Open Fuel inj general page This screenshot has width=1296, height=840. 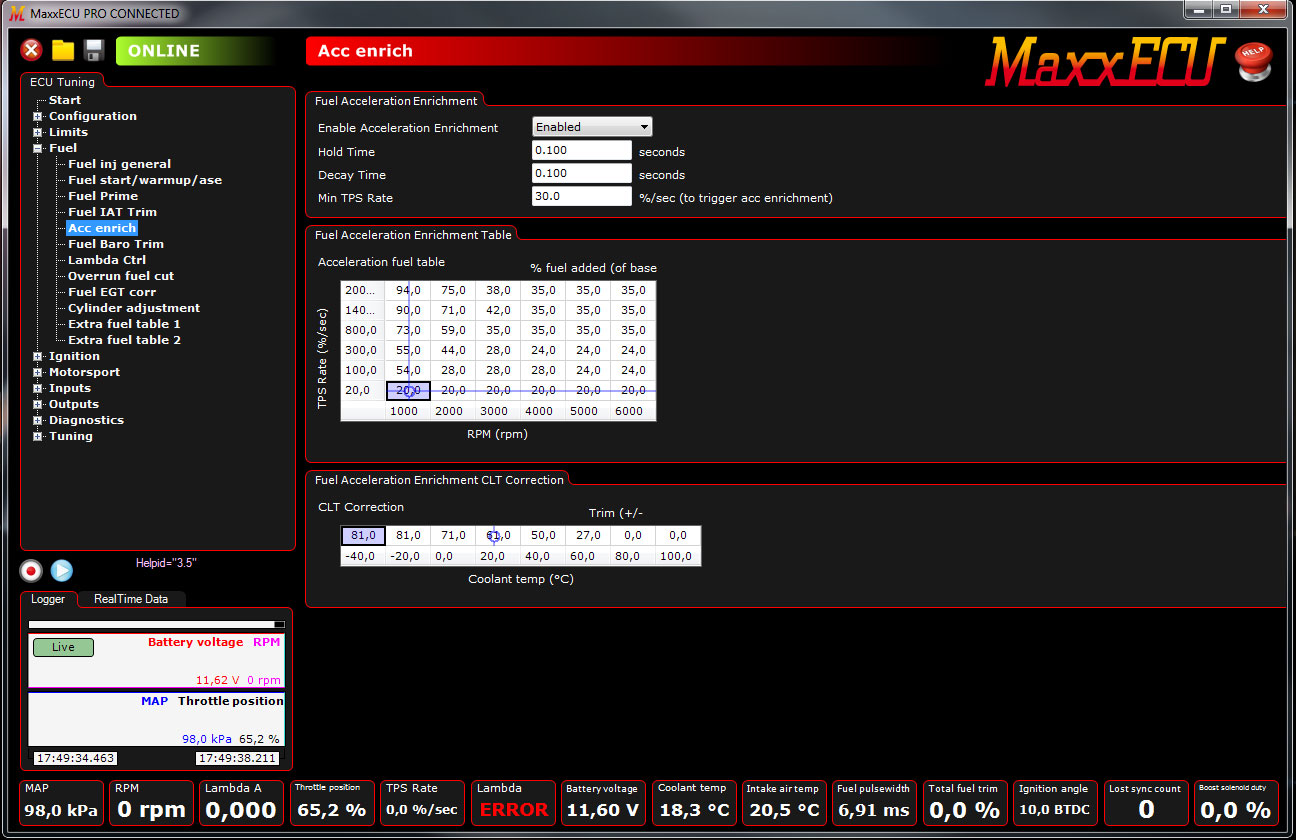click(x=119, y=164)
